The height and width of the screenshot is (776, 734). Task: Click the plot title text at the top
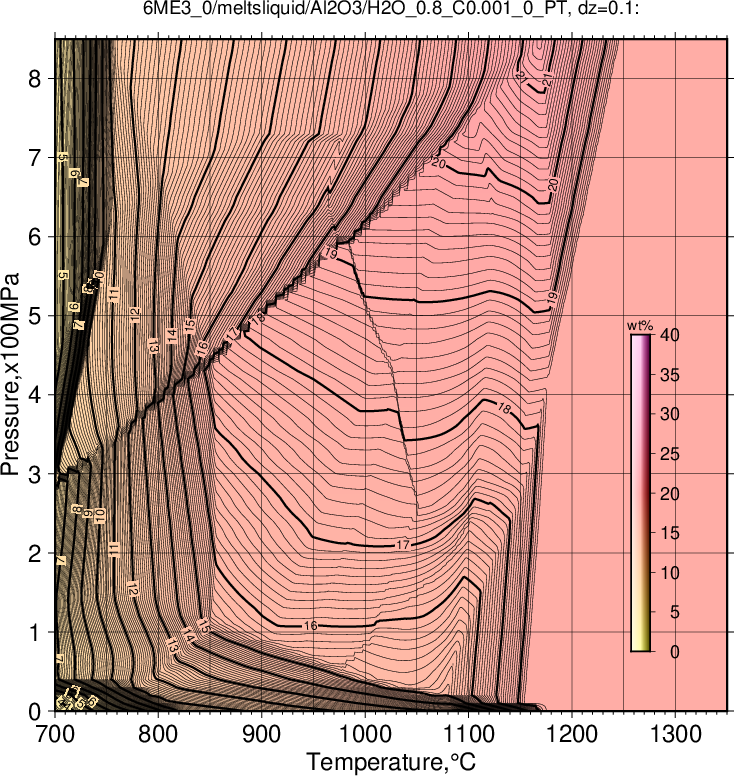coord(391,8)
